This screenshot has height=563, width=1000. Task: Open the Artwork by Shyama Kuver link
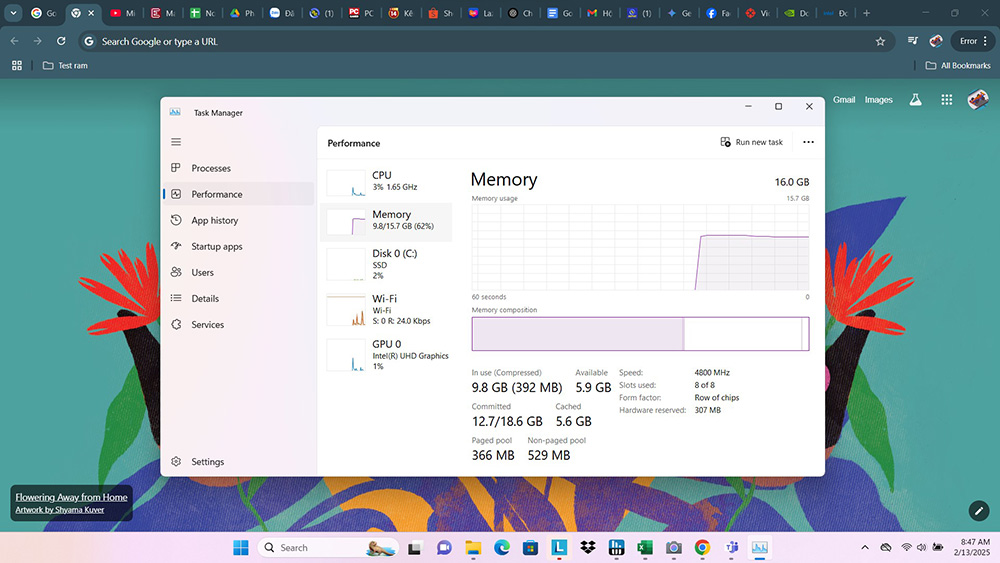pyautogui.click(x=59, y=510)
